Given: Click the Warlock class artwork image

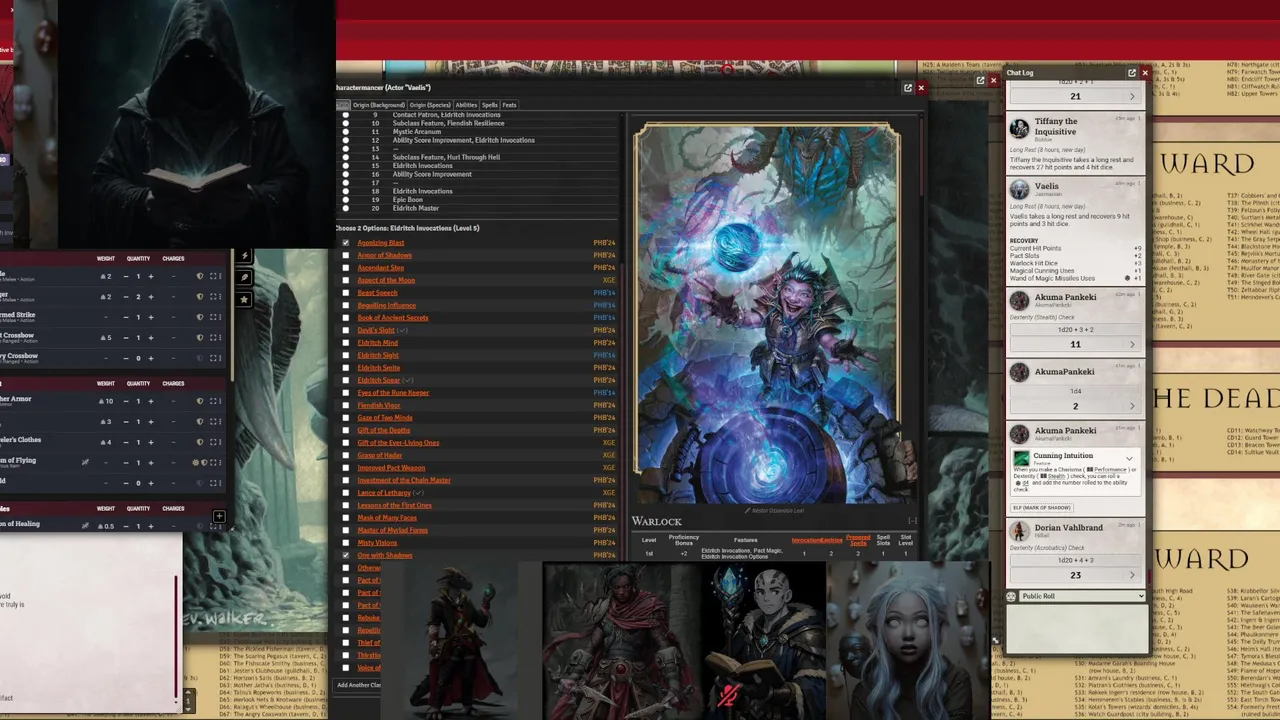Looking at the screenshot, I should pyautogui.click(x=768, y=312).
